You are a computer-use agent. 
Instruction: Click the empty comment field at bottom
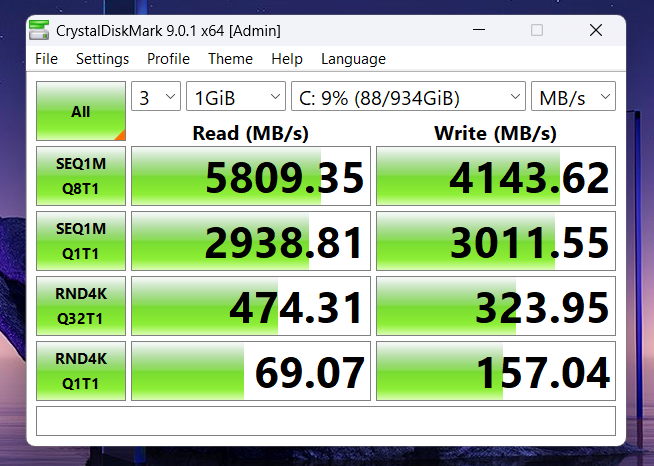point(326,421)
